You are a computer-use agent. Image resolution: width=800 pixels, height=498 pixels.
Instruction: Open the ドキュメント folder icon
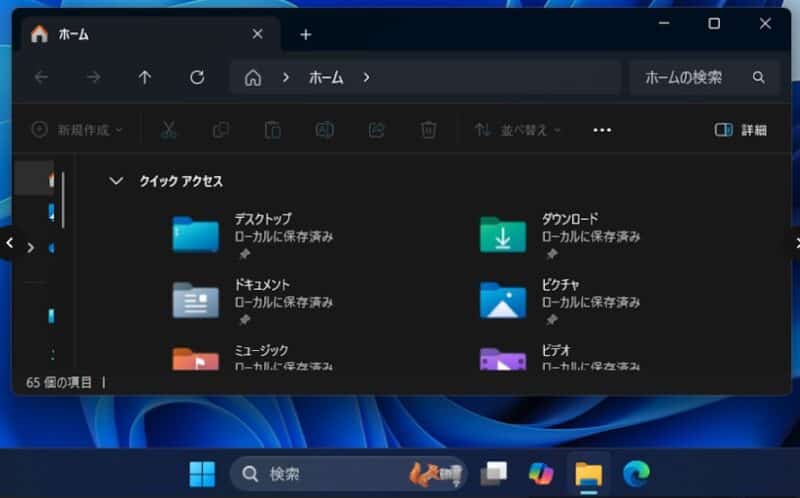click(x=195, y=300)
